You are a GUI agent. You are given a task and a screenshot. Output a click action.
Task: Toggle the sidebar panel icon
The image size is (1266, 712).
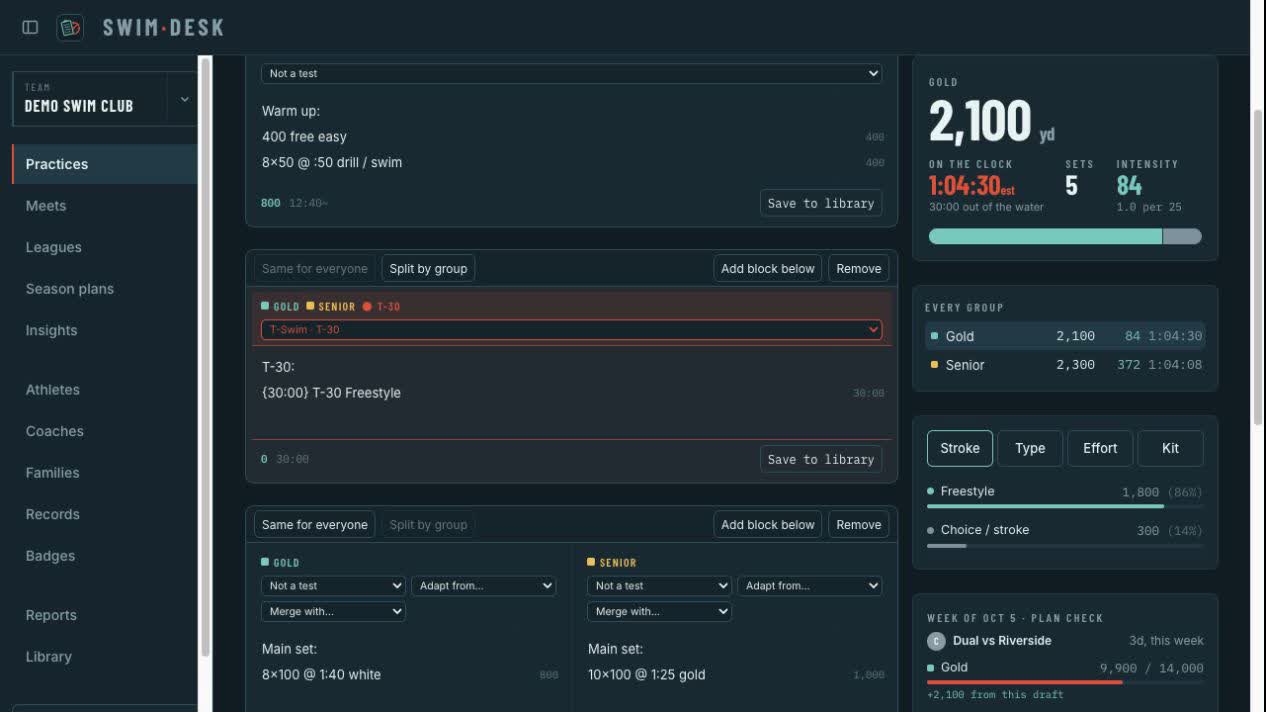click(30, 27)
